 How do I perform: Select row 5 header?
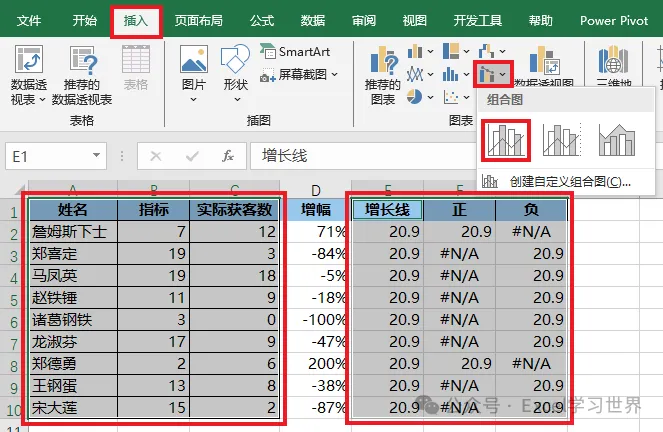pyautogui.click(x=14, y=299)
